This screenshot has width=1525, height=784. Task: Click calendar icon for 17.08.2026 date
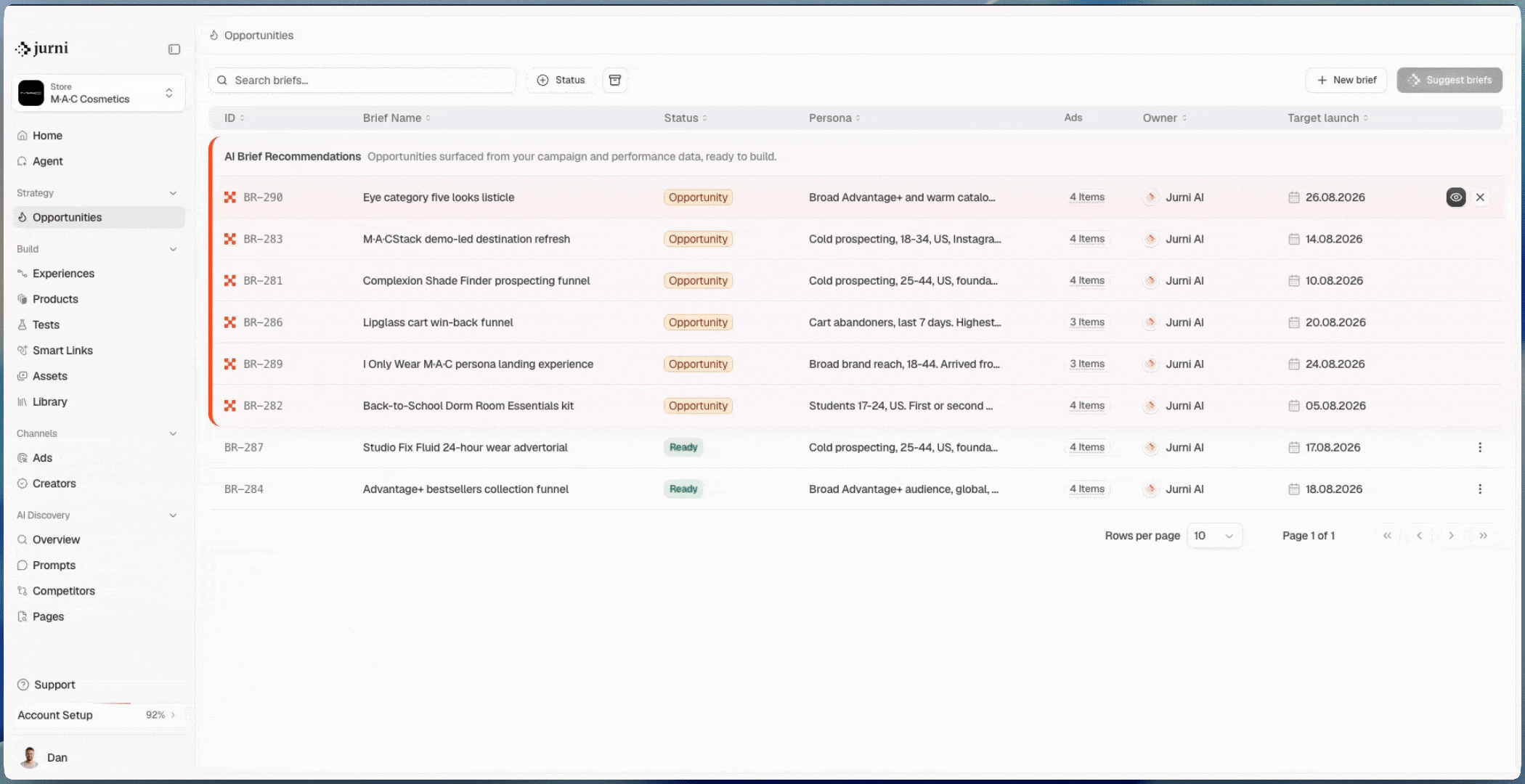(1294, 448)
